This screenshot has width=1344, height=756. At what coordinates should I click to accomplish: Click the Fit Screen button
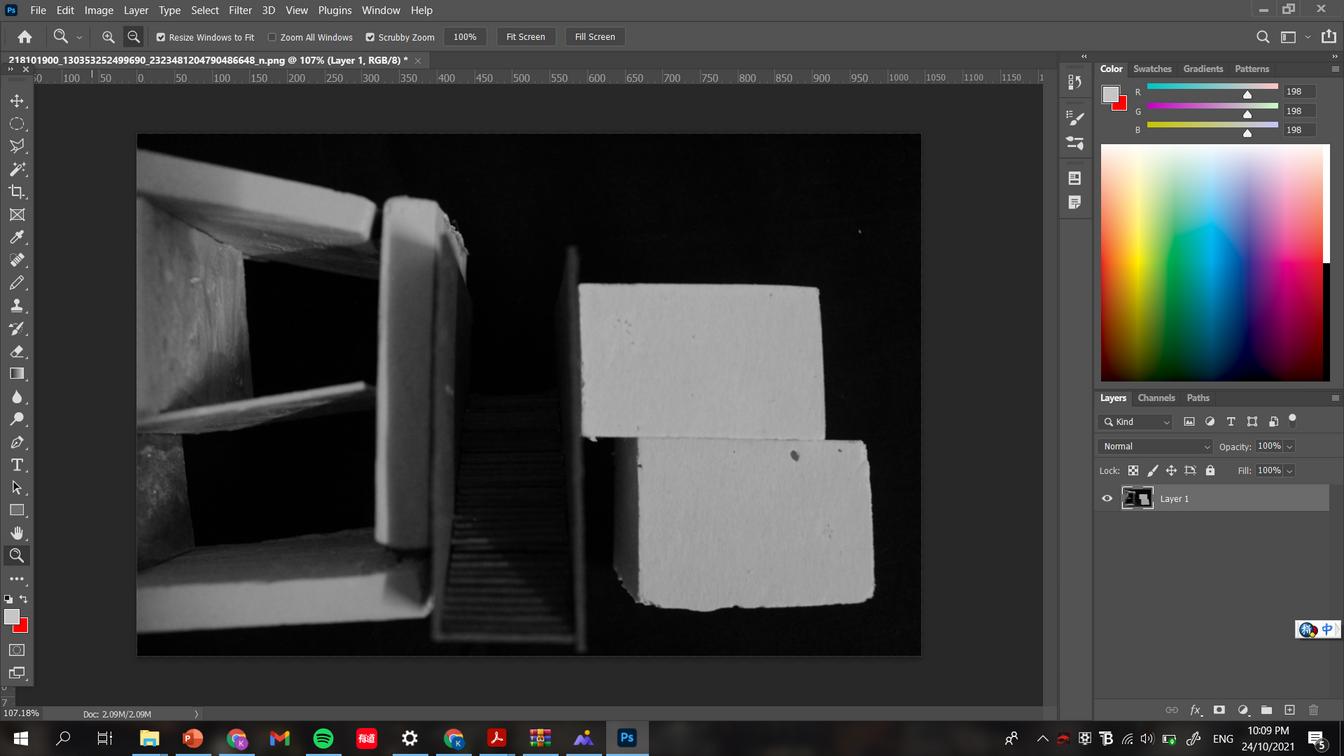point(525,37)
